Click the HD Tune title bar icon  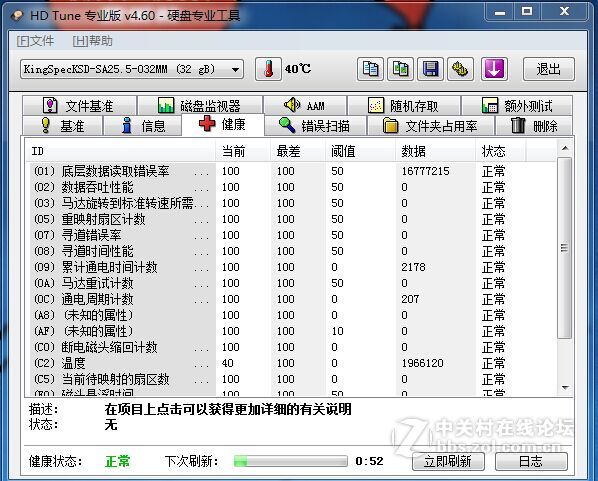point(17,15)
